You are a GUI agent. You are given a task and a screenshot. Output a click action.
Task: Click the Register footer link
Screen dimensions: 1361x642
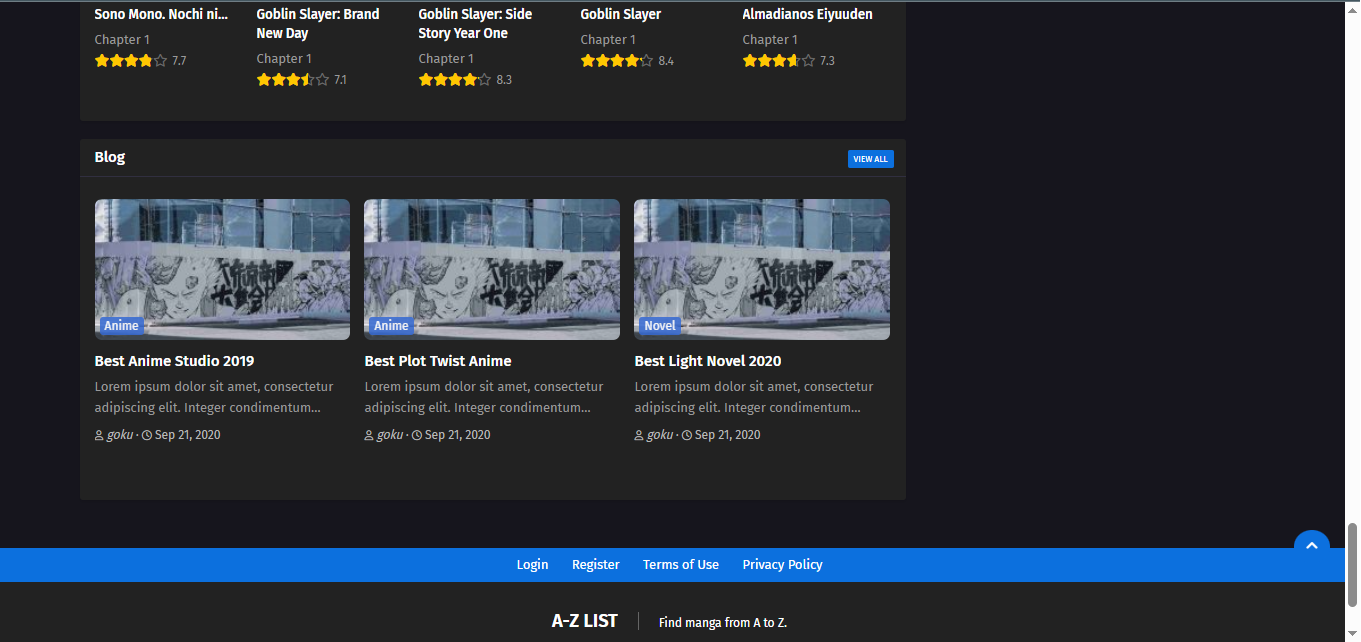(x=596, y=565)
